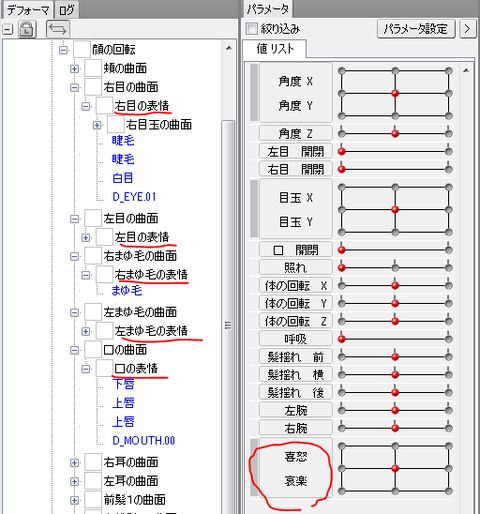Toggle the box beside 口の曲面

(x=93, y=349)
